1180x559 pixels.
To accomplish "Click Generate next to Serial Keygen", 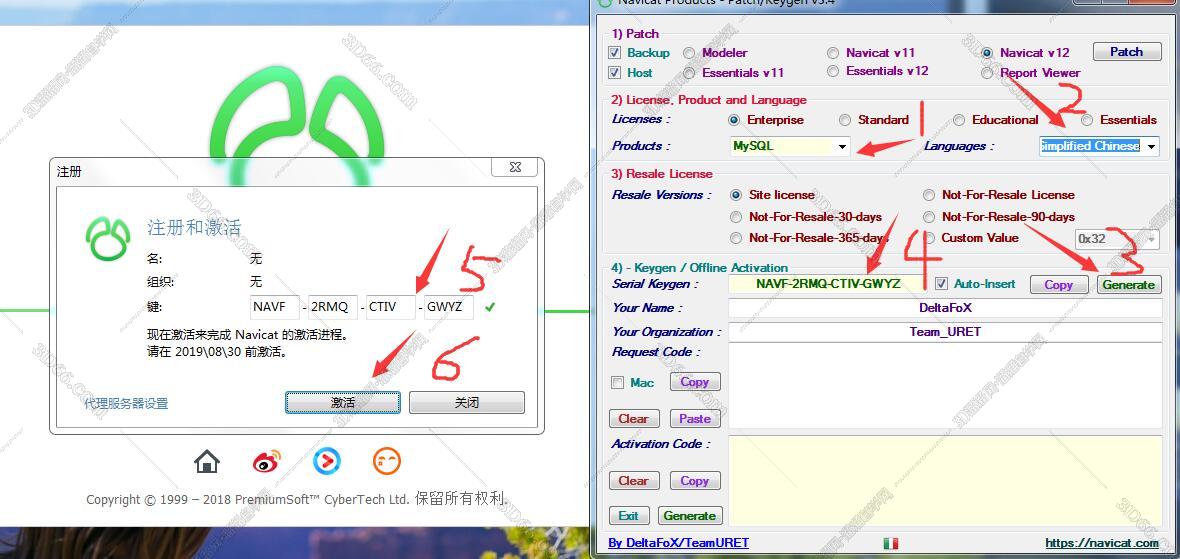I will [x=1128, y=284].
